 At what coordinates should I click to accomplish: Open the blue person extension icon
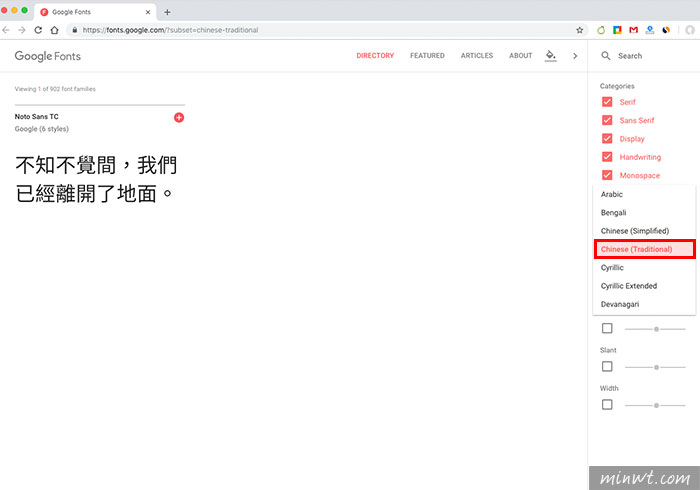pyautogui.click(x=650, y=30)
